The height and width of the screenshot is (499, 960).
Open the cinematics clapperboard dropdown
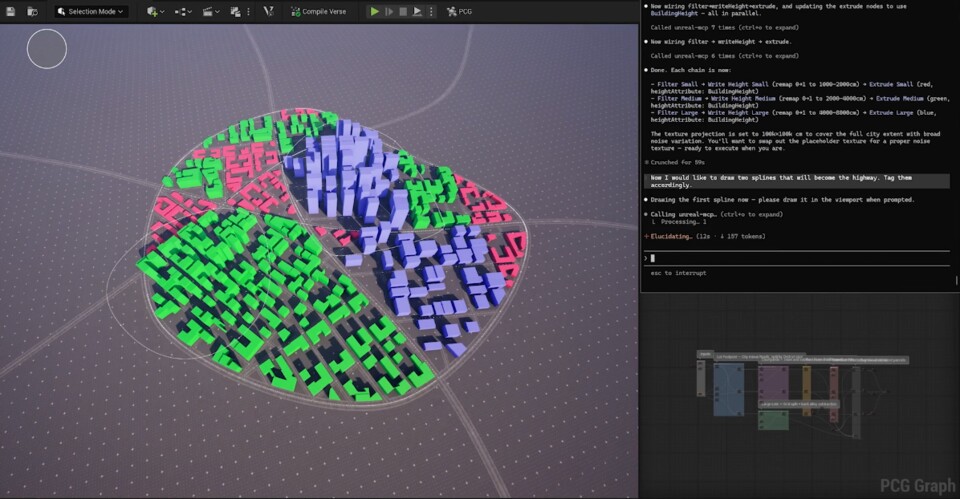pyautogui.click(x=211, y=11)
